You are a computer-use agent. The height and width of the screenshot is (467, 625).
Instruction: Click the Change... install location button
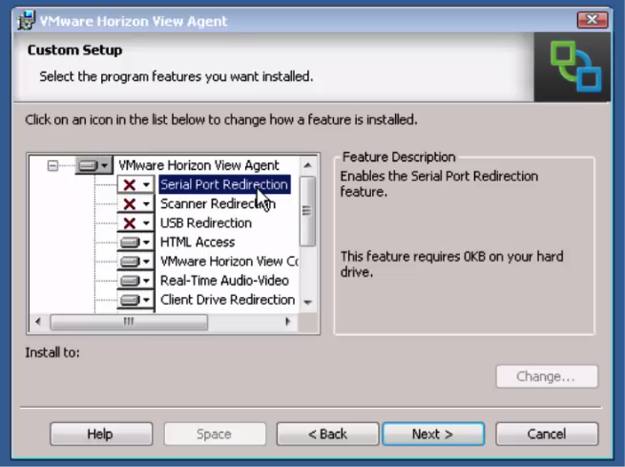547,377
